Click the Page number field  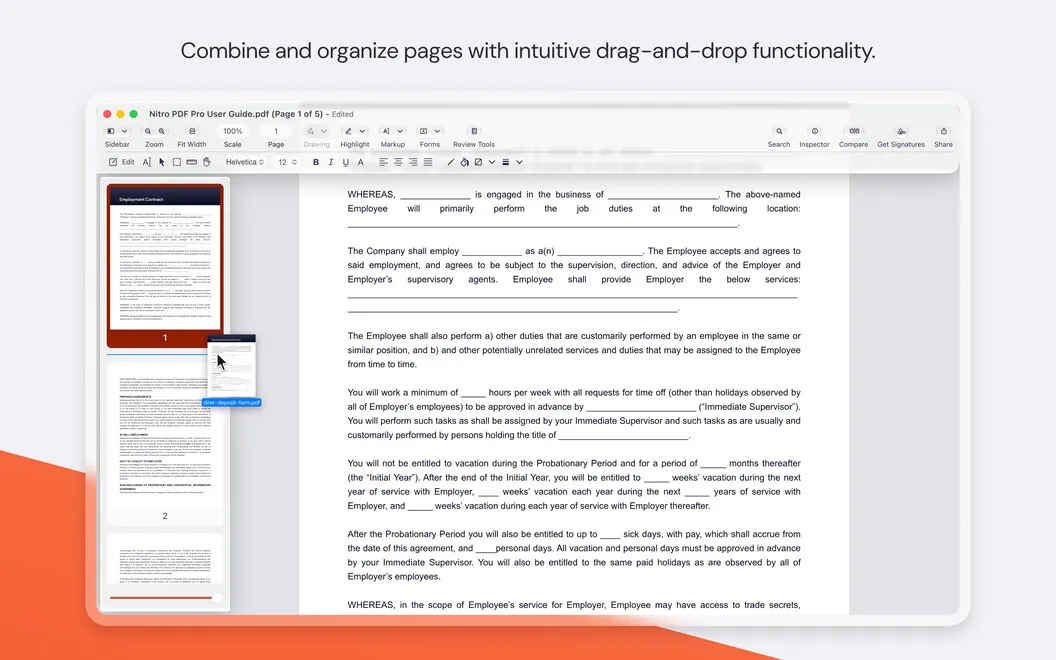click(275, 131)
